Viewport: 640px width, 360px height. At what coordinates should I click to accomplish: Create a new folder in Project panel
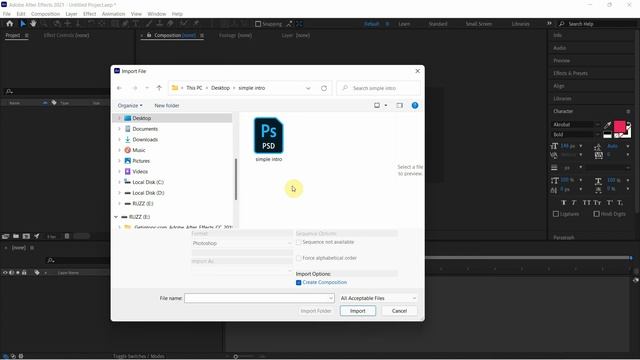[16, 236]
